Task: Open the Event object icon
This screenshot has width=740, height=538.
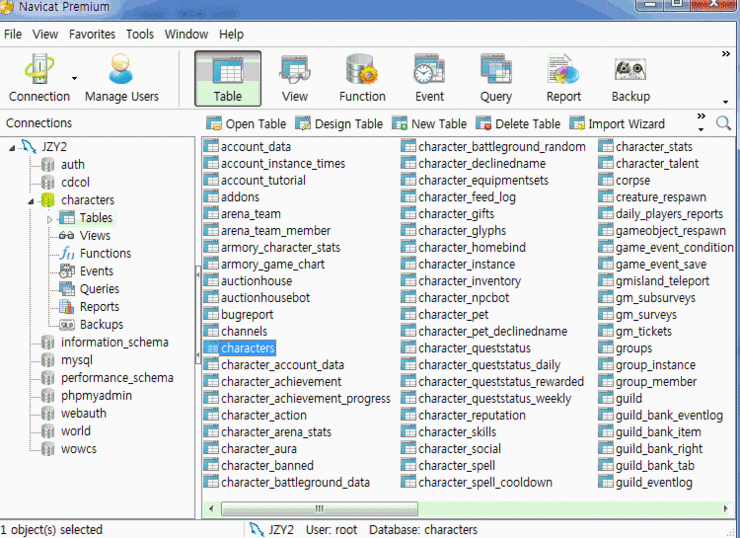Action: [x=429, y=78]
